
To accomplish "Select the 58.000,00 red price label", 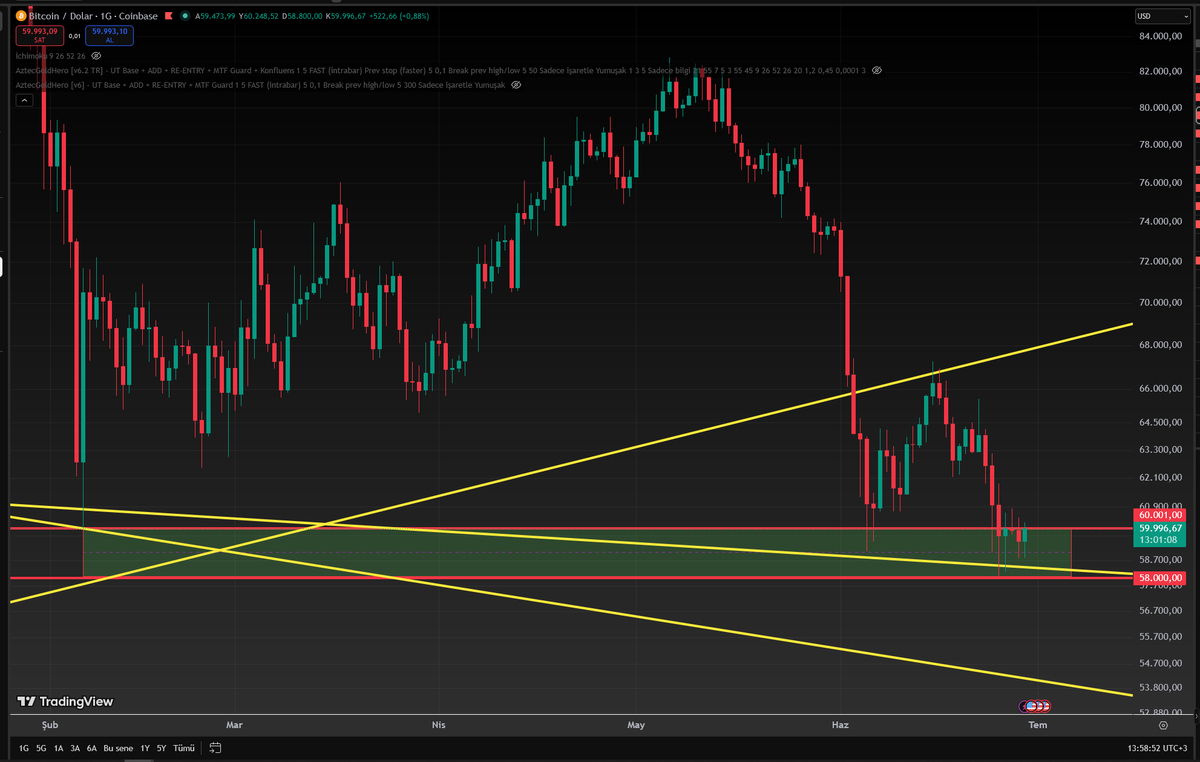I will 1161,578.
